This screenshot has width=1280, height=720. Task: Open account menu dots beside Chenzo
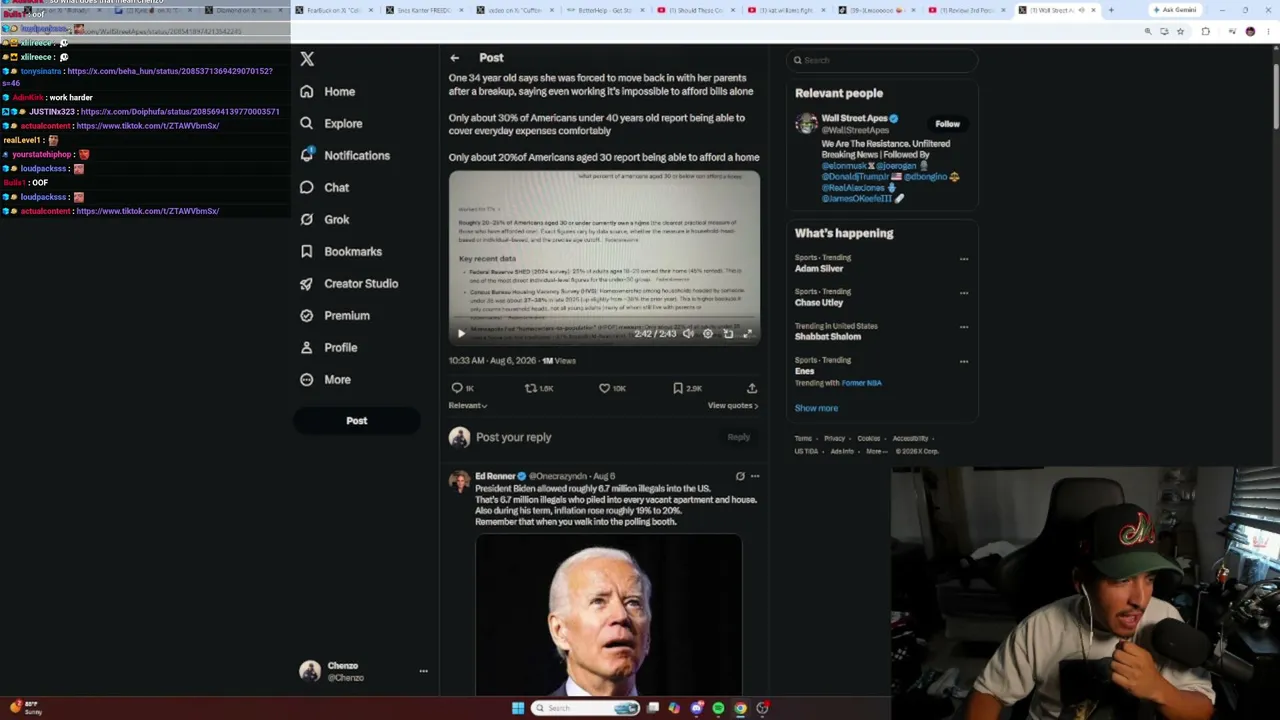click(423, 671)
